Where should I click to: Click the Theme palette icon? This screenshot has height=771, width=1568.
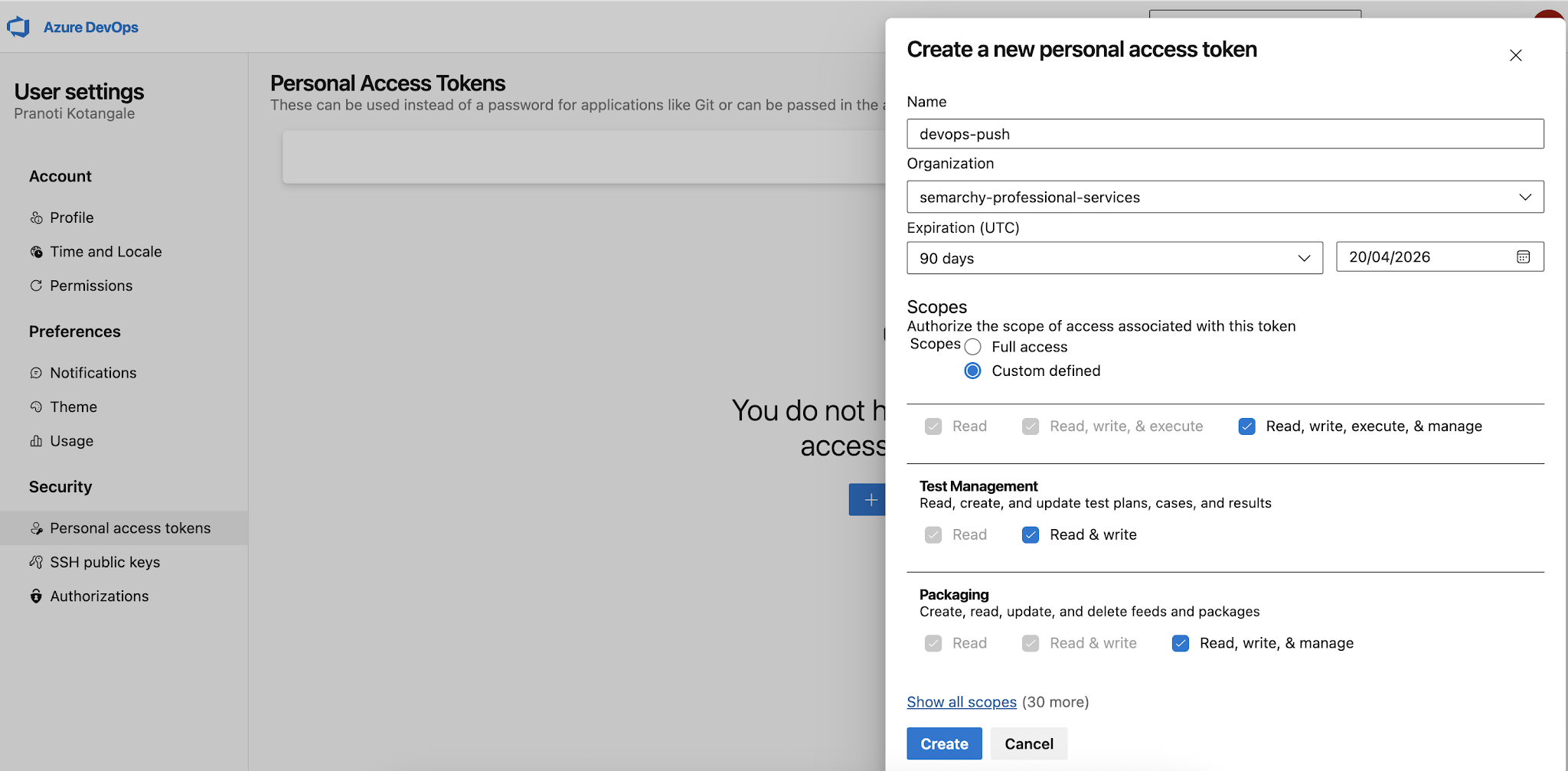pyautogui.click(x=36, y=407)
